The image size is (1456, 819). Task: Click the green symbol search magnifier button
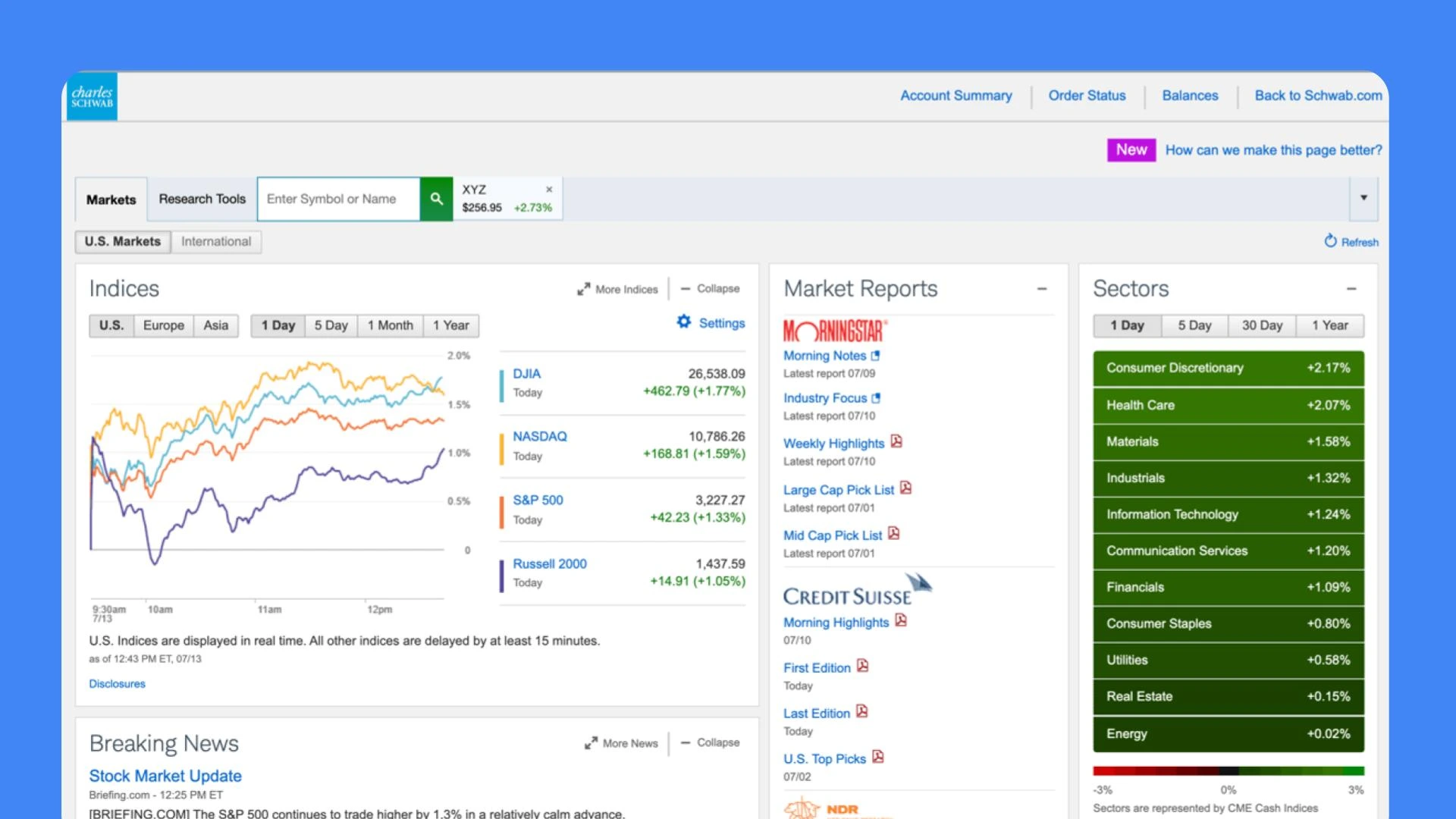coord(436,199)
